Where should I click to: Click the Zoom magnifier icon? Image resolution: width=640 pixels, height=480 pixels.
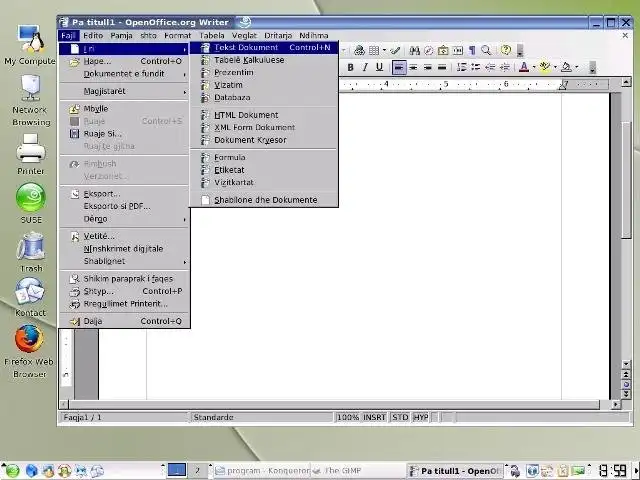486,51
